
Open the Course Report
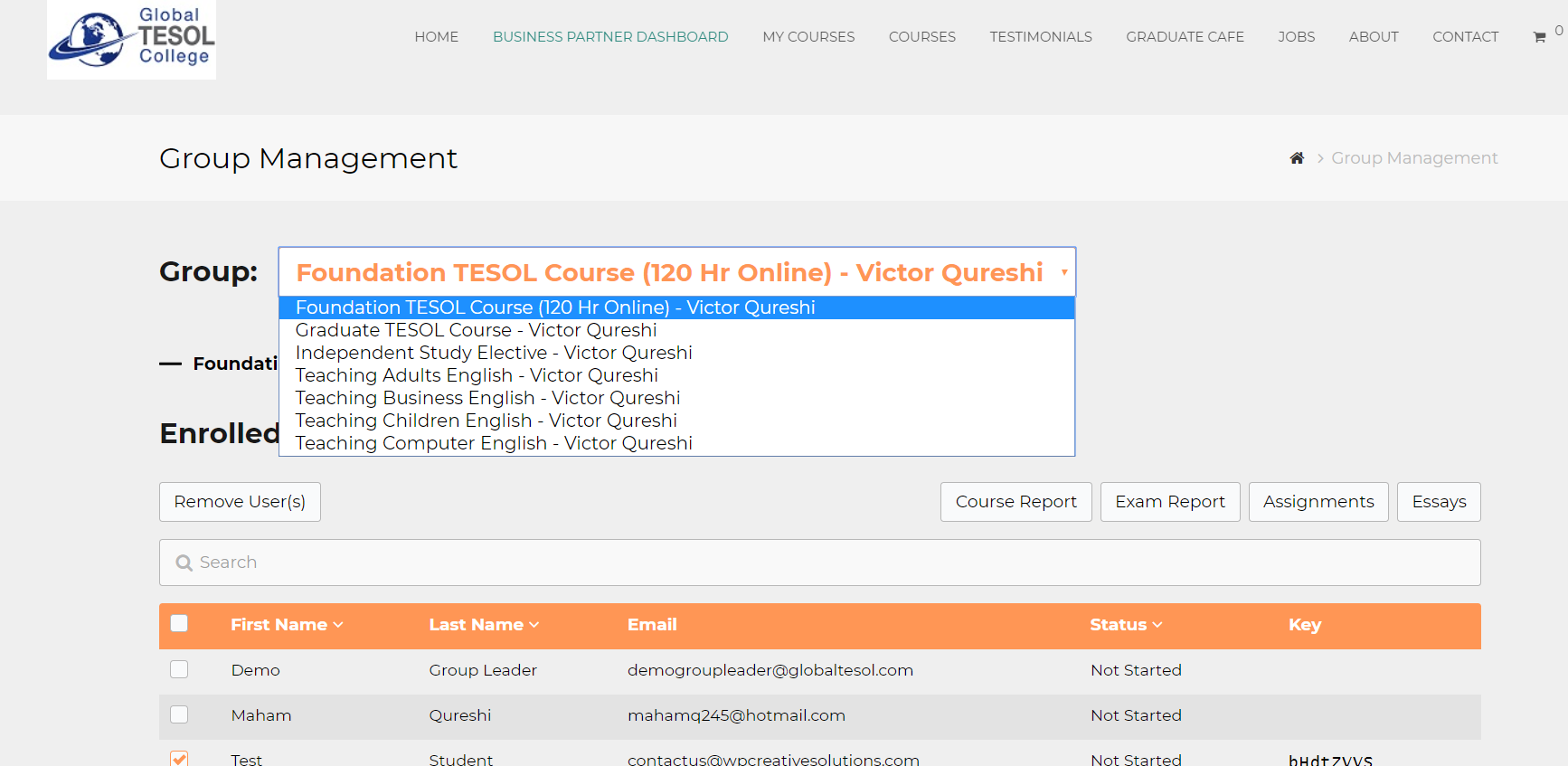pyautogui.click(x=1015, y=502)
